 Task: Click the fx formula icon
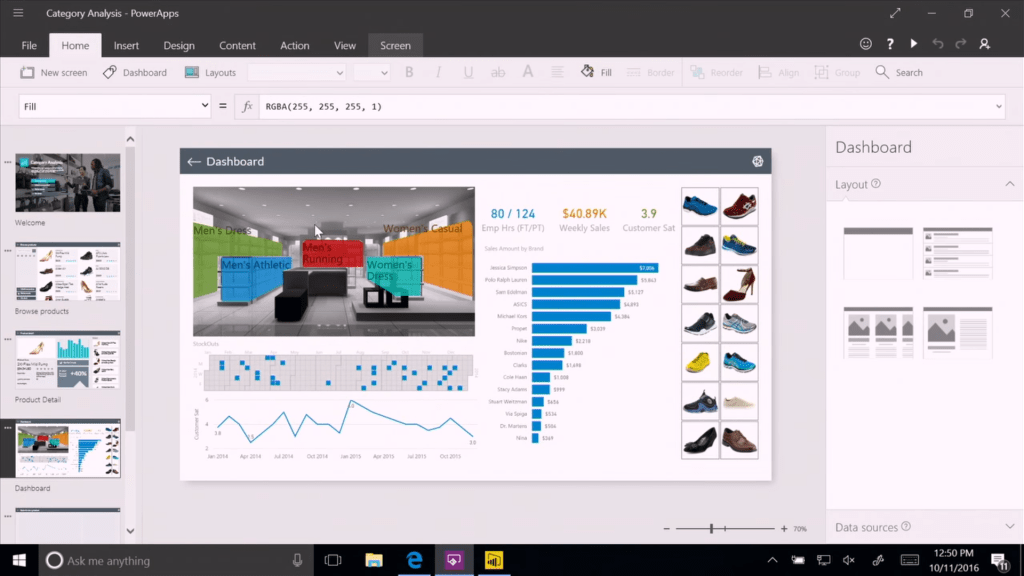pyautogui.click(x=247, y=105)
